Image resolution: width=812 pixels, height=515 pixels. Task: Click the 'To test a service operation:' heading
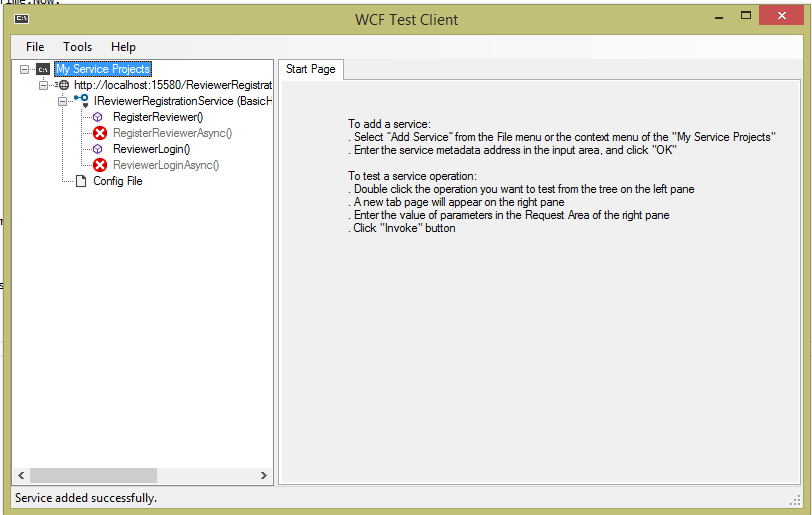pos(412,176)
